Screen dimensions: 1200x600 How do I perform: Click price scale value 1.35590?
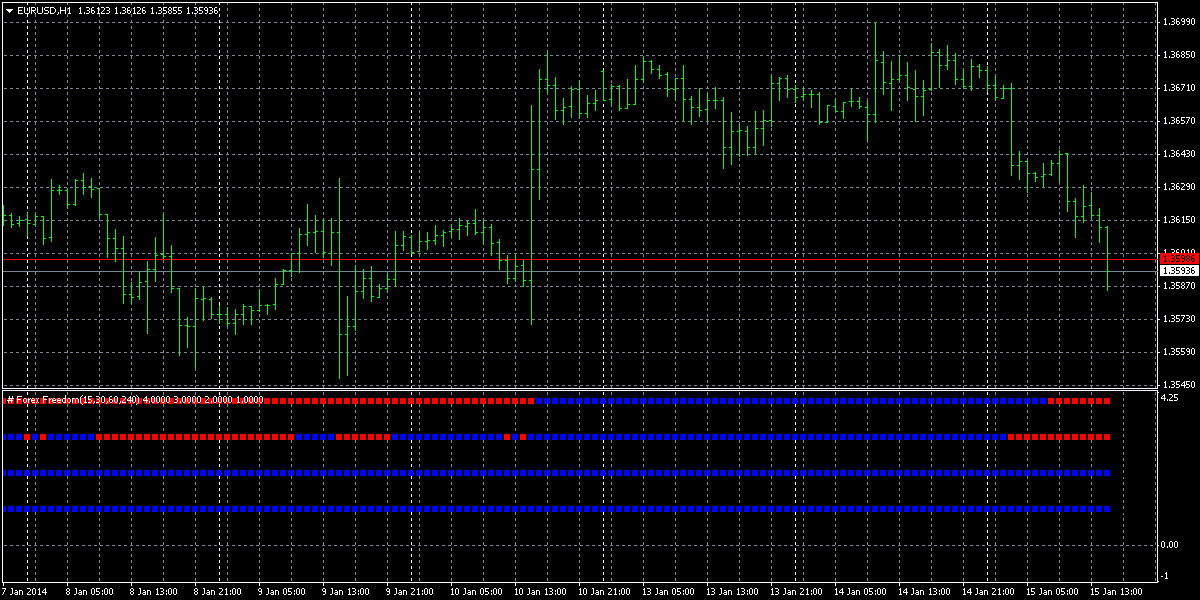(1179, 352)
